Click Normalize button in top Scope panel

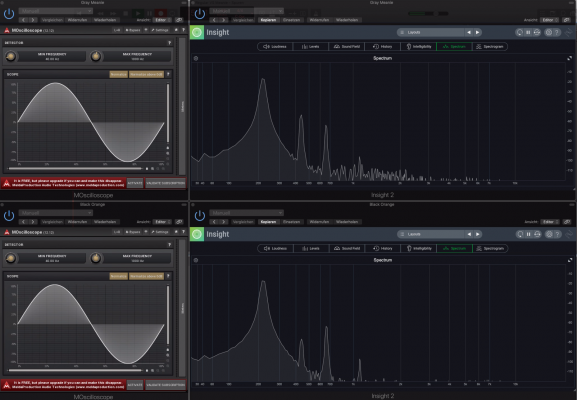coord(118,74)
